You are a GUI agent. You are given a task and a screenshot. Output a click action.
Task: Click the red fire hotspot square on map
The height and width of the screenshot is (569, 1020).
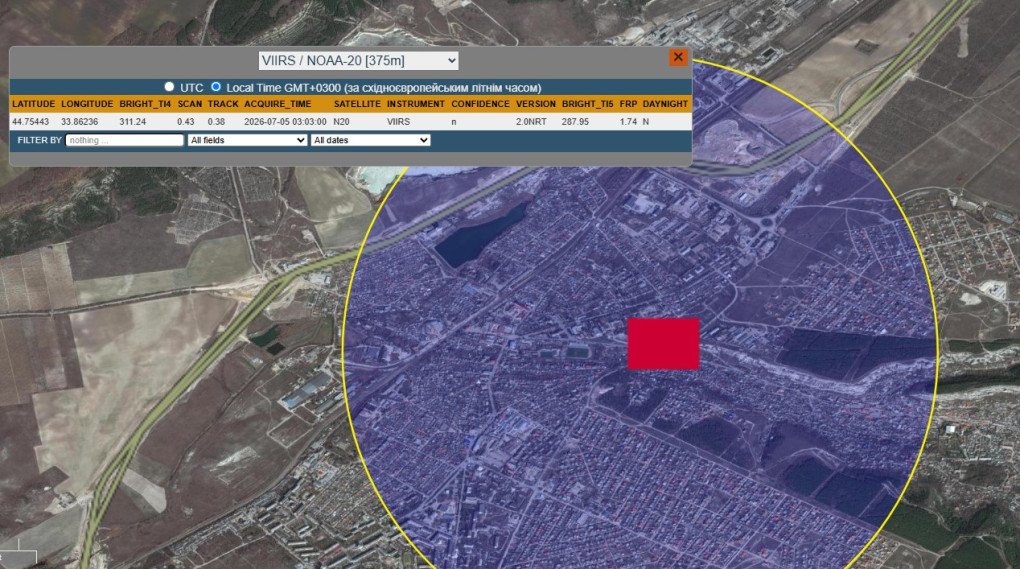tap(664, 344)
